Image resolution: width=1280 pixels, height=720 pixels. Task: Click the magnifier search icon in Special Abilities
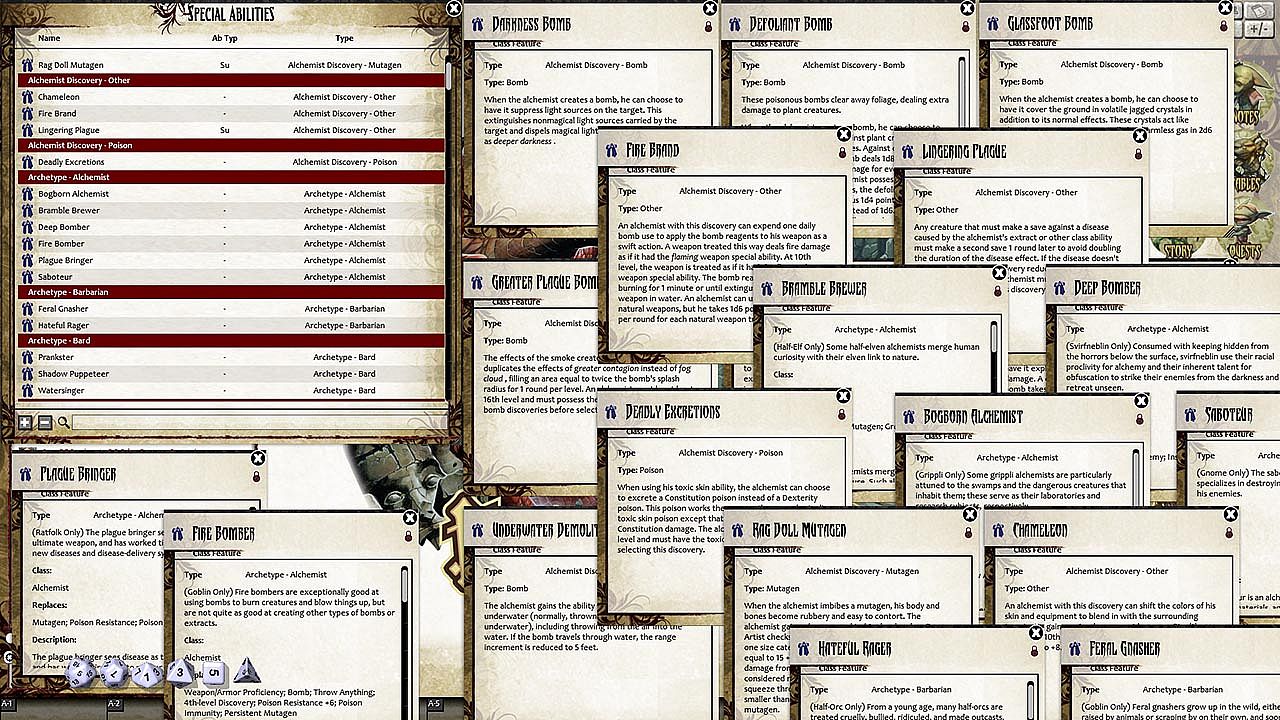[63, 423]
